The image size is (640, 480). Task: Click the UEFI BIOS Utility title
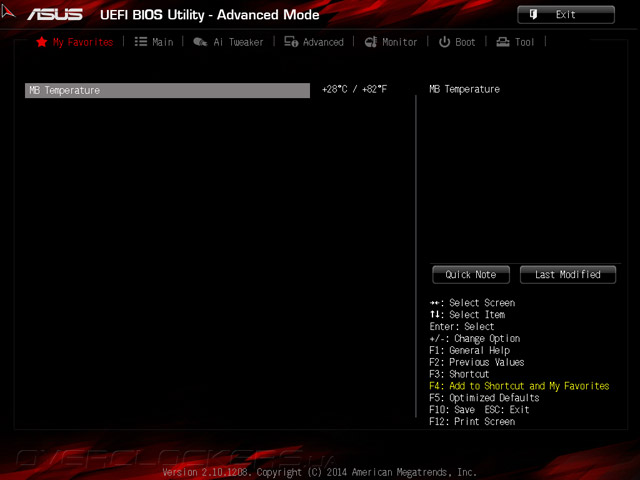tap(210, 15)
